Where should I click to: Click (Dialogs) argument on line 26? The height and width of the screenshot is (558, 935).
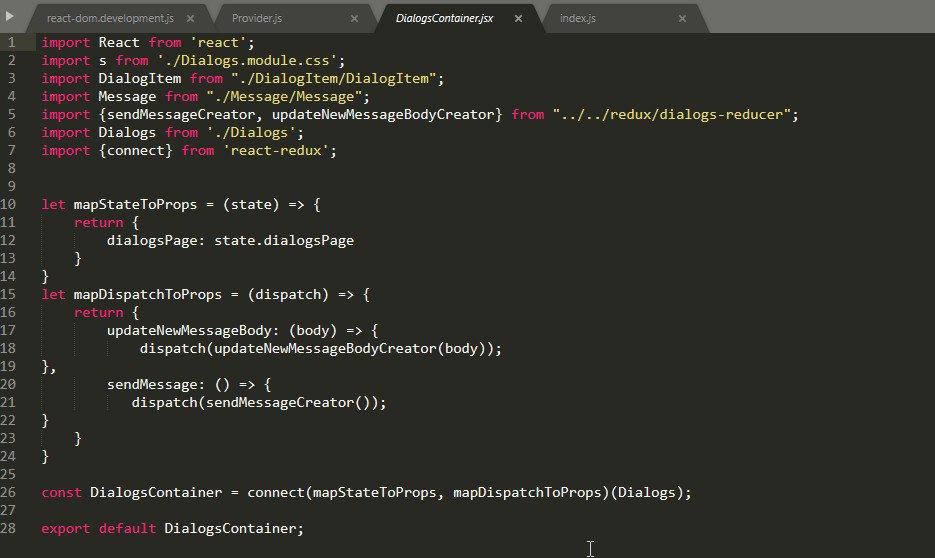coord(646,492)
